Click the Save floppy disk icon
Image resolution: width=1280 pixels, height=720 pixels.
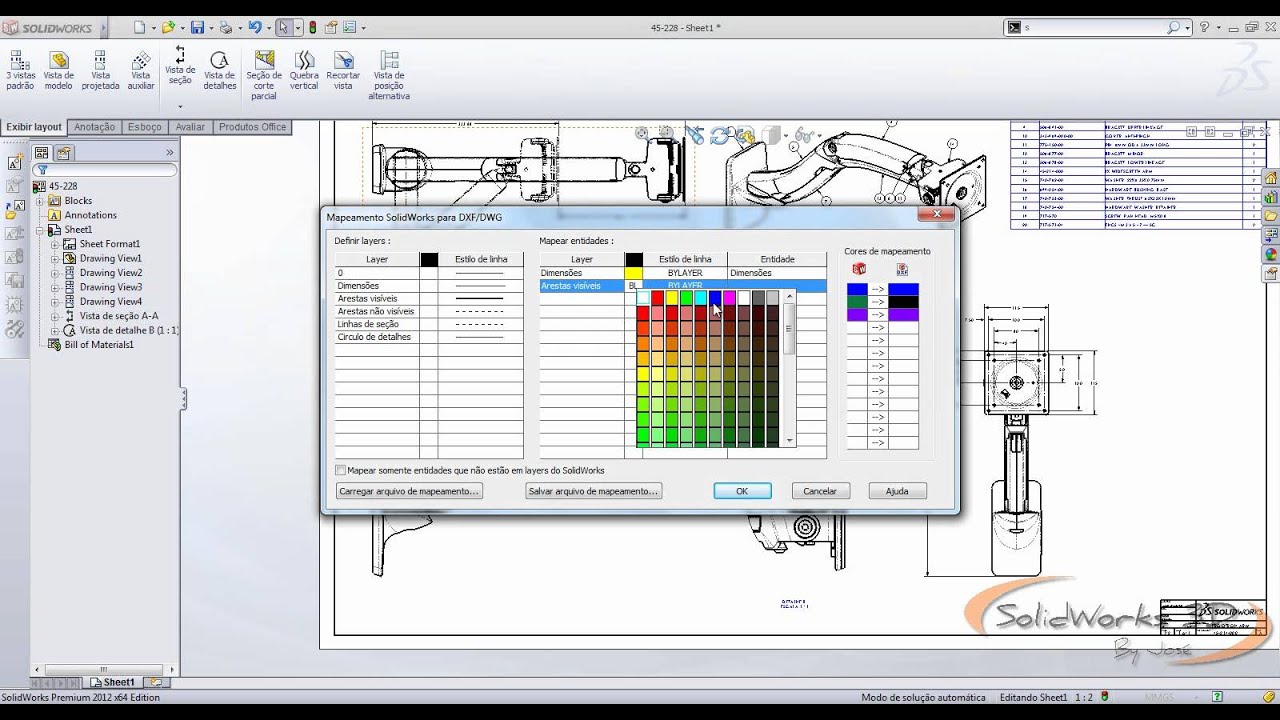pos(197,27)
